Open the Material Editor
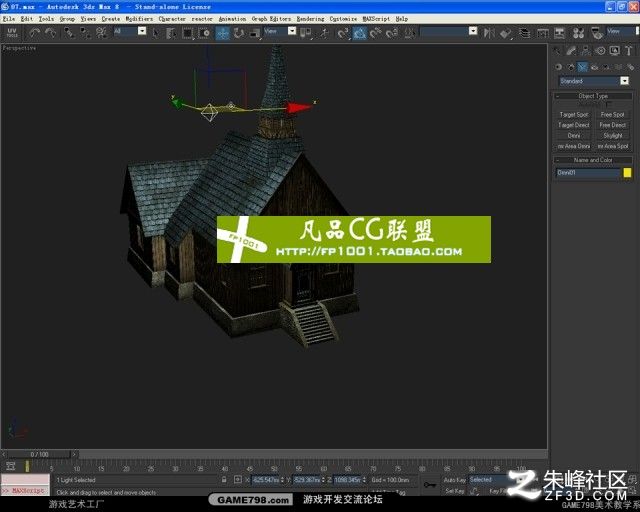640x512 pixels. tap(578, 33)
